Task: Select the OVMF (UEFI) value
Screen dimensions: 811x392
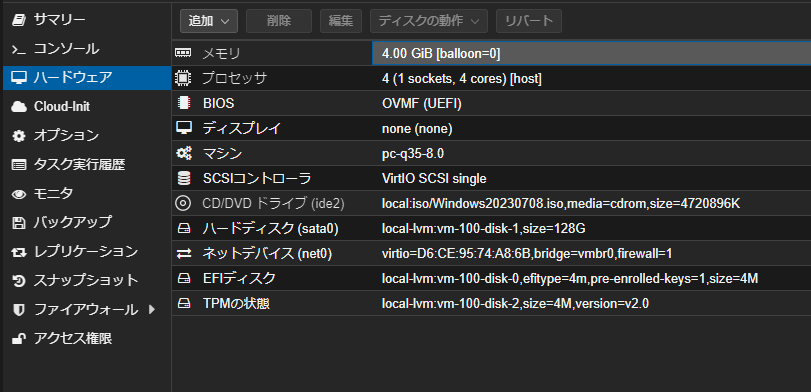Action: [422, 104]
